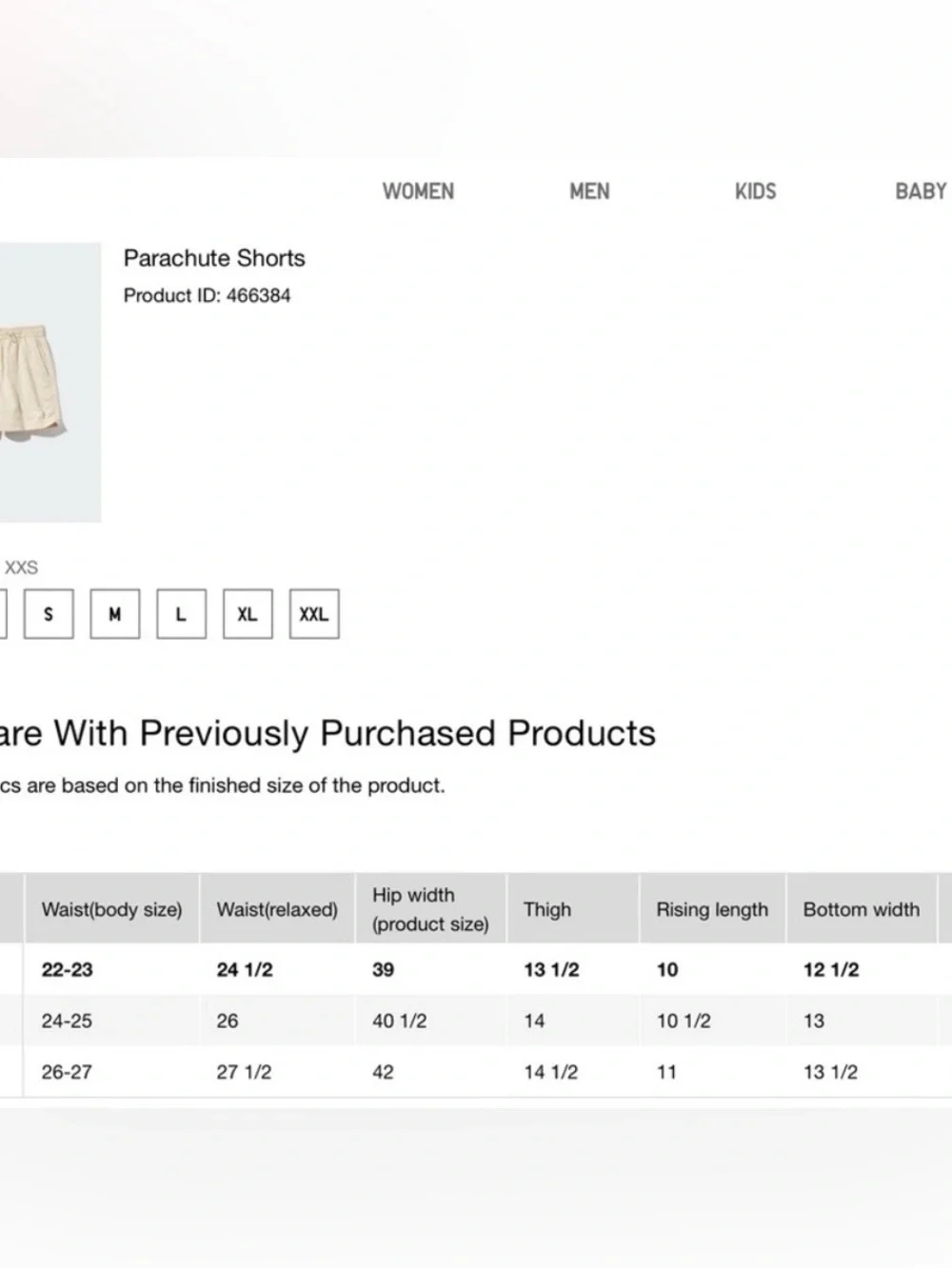The width and height of the screenshot is (952, 1269).
Task: Click the XXS size label
Action: tap(21, 567)
